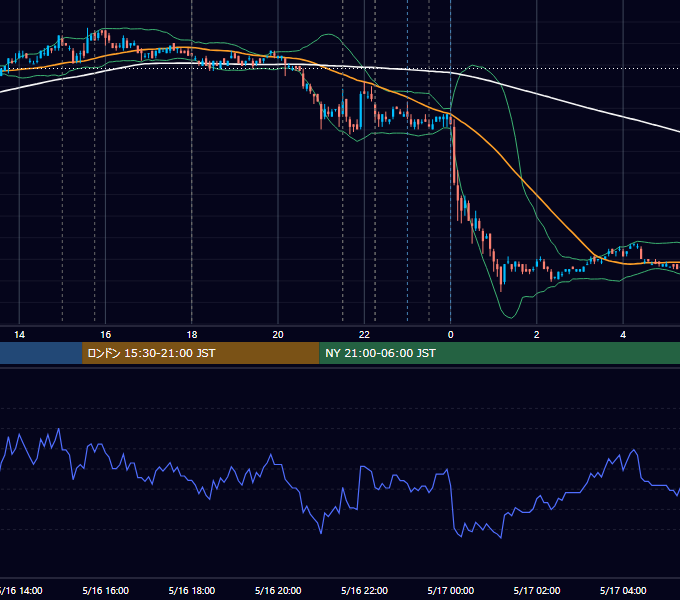Screen dimensions: 680x600
Task: Click the 5/17 04:00 date label
Action: coord(623,590)
